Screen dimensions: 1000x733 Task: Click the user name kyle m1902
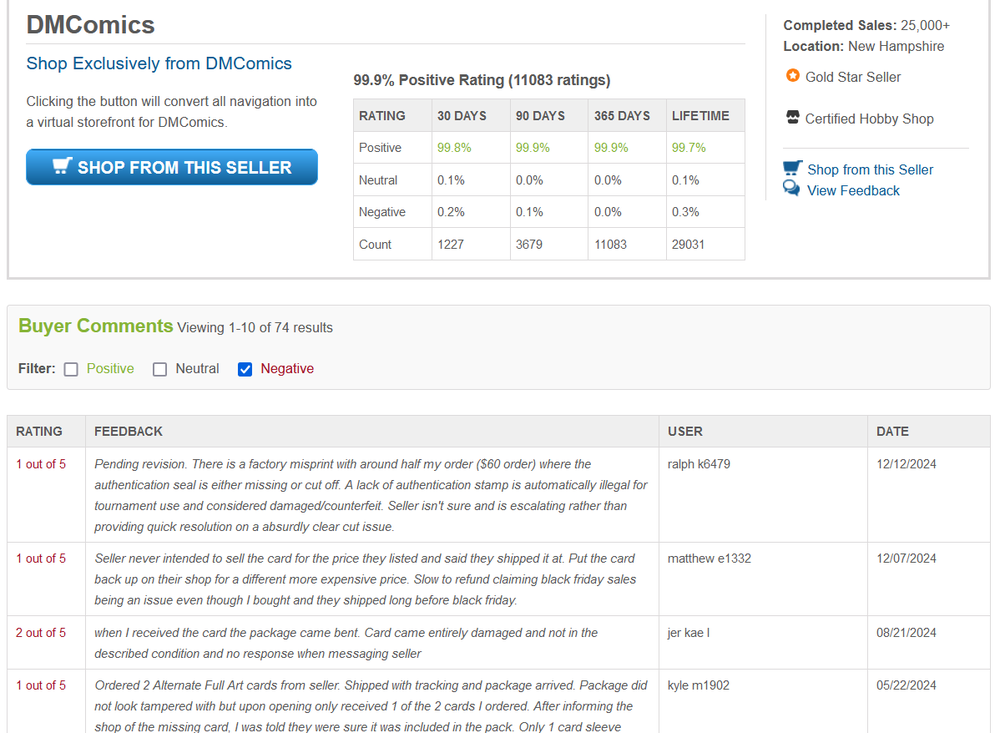[698, 686]
